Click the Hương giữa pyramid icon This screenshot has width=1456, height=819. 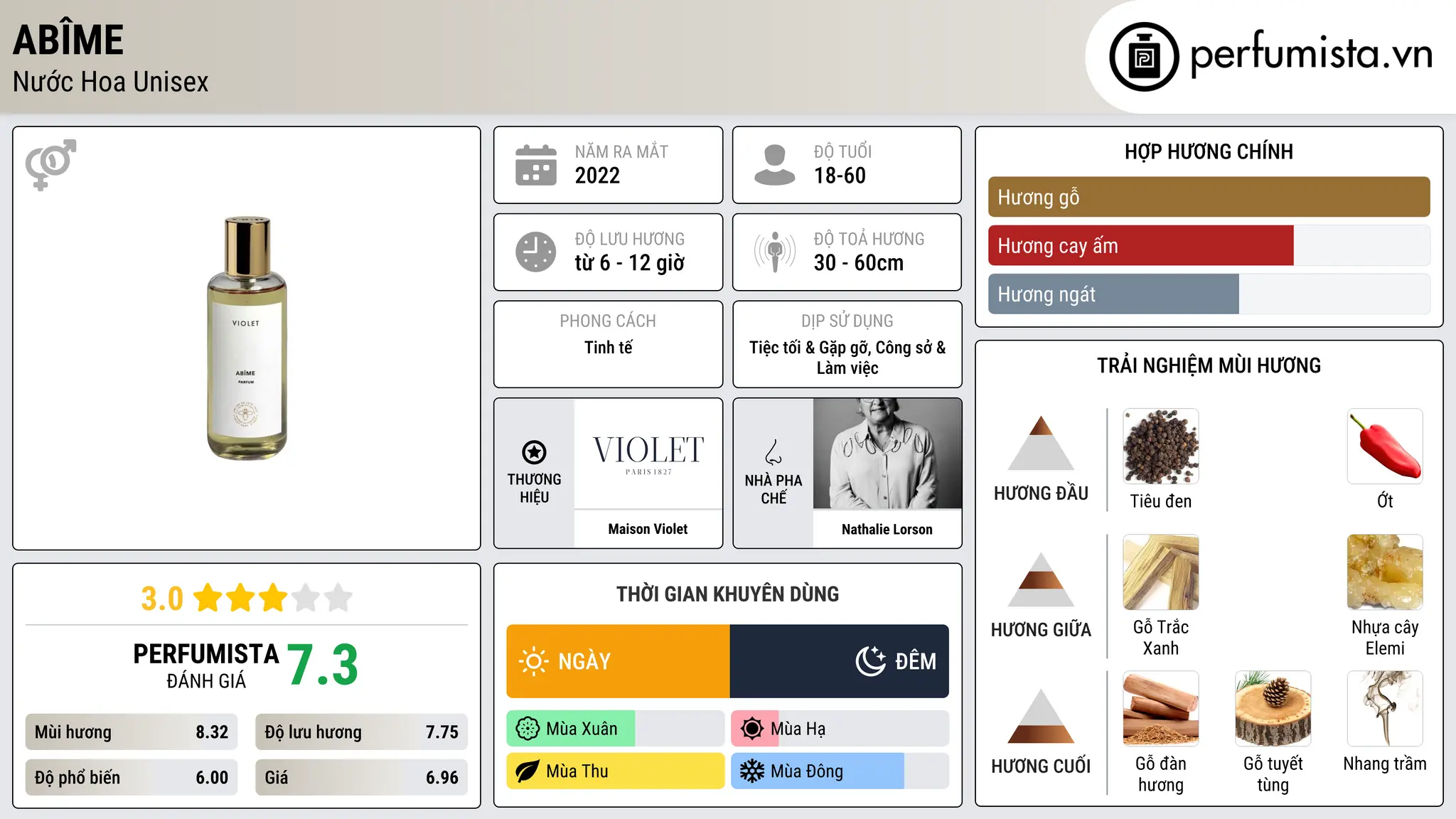click(x=1042, y=579)
